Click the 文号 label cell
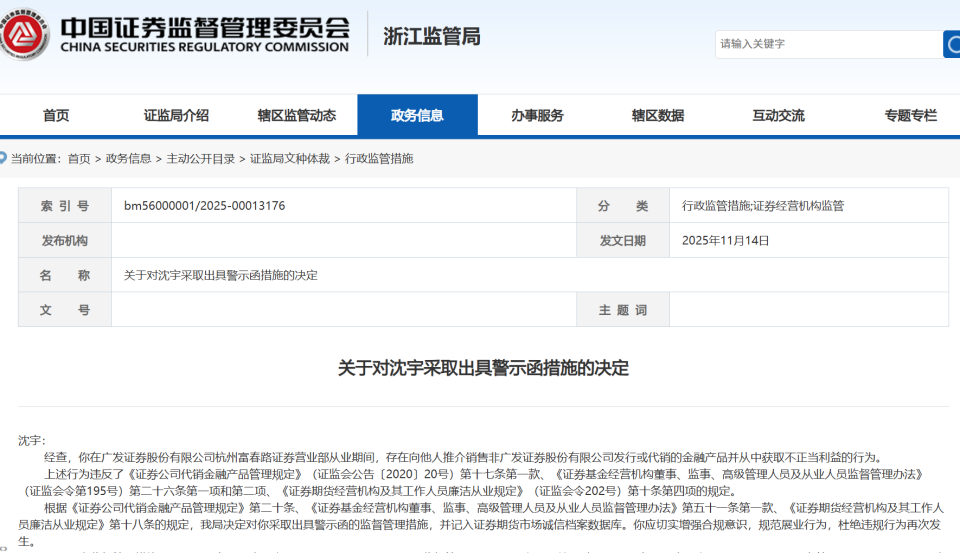The image size is (960, 553). [65, 310]
